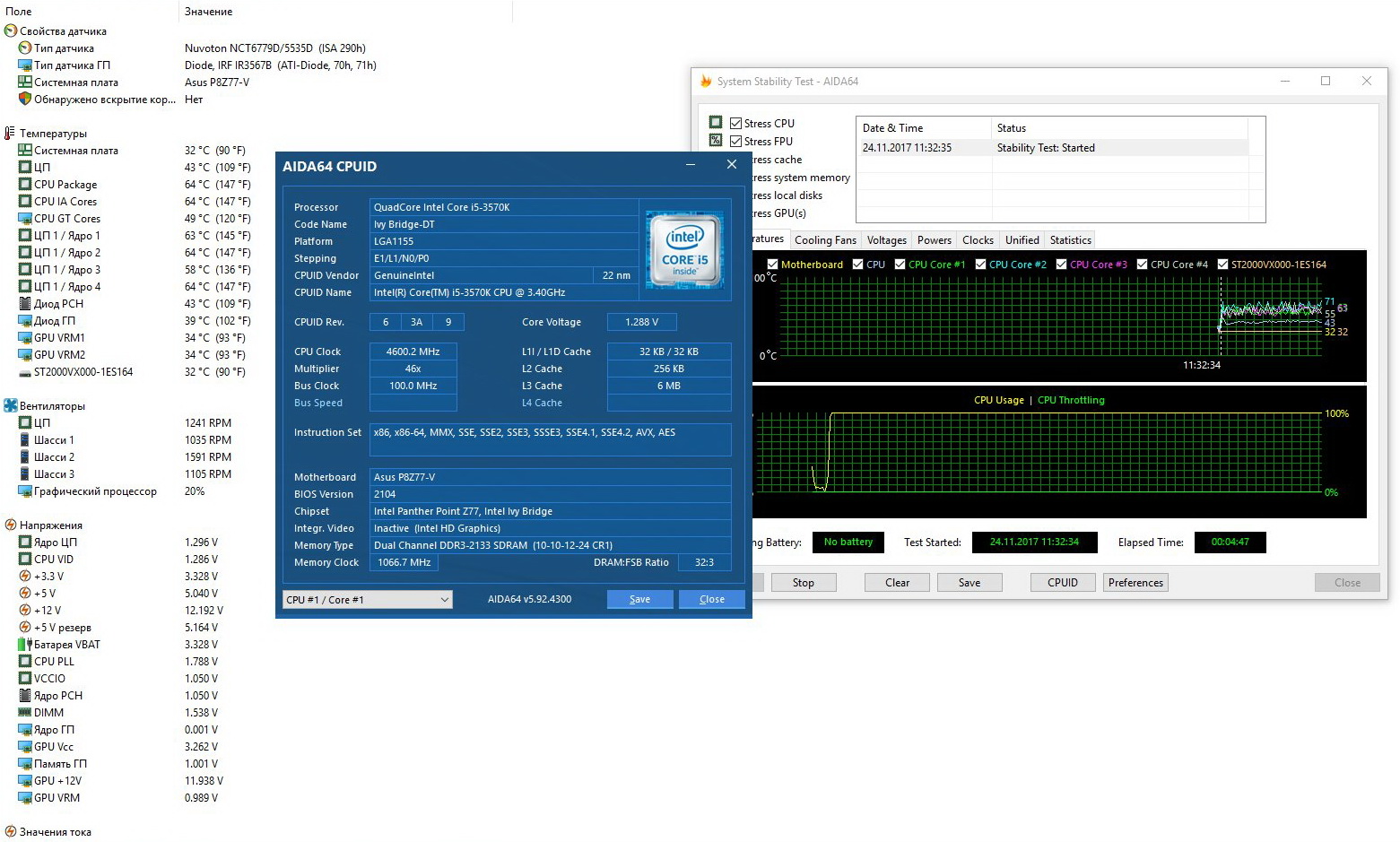Click the '4600.2 MHz' CPU Clock value

pyautogui.click(x=413, y=352)
